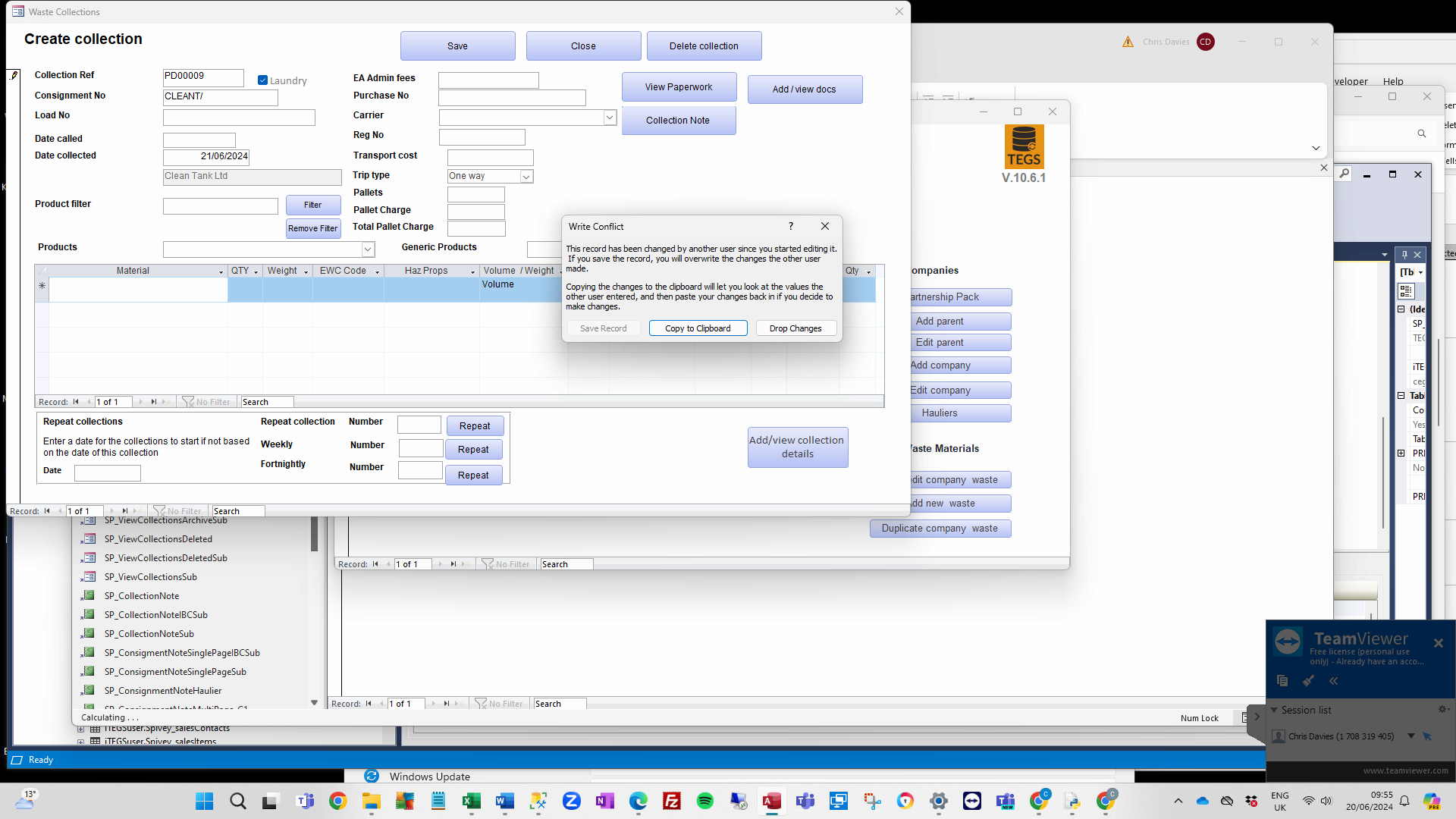Open the QTY column filter arrow
1456x819 pixels.
(256, 271)
